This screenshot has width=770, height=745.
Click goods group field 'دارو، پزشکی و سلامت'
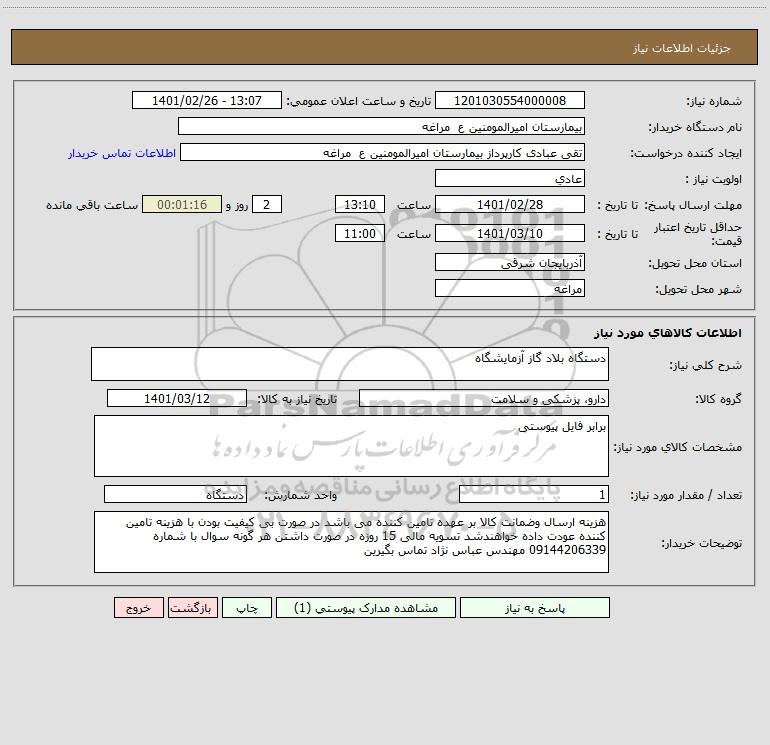484,398
